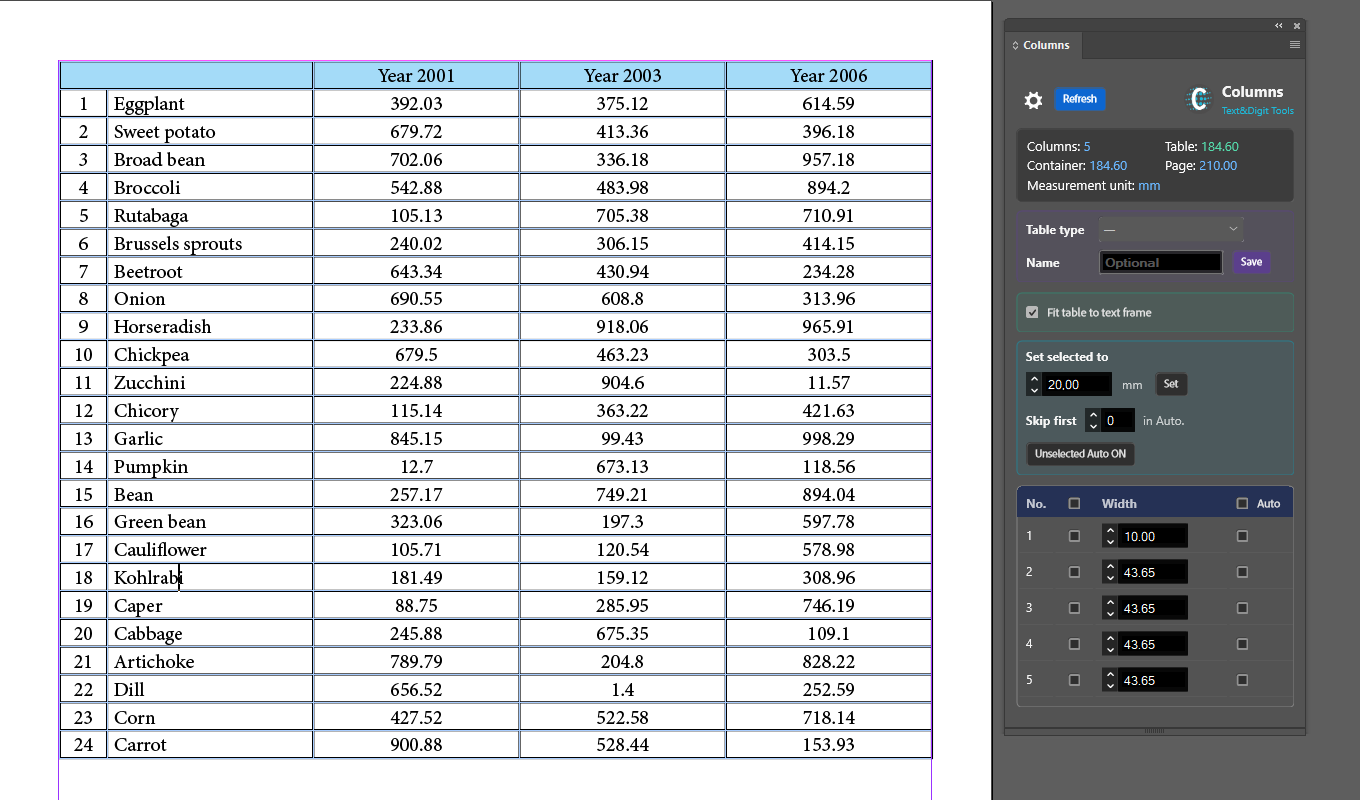This screenshot has height=800, width=1360.
Task: Click the 'Year 2001' header cell
Action: [x=416, y=75]
